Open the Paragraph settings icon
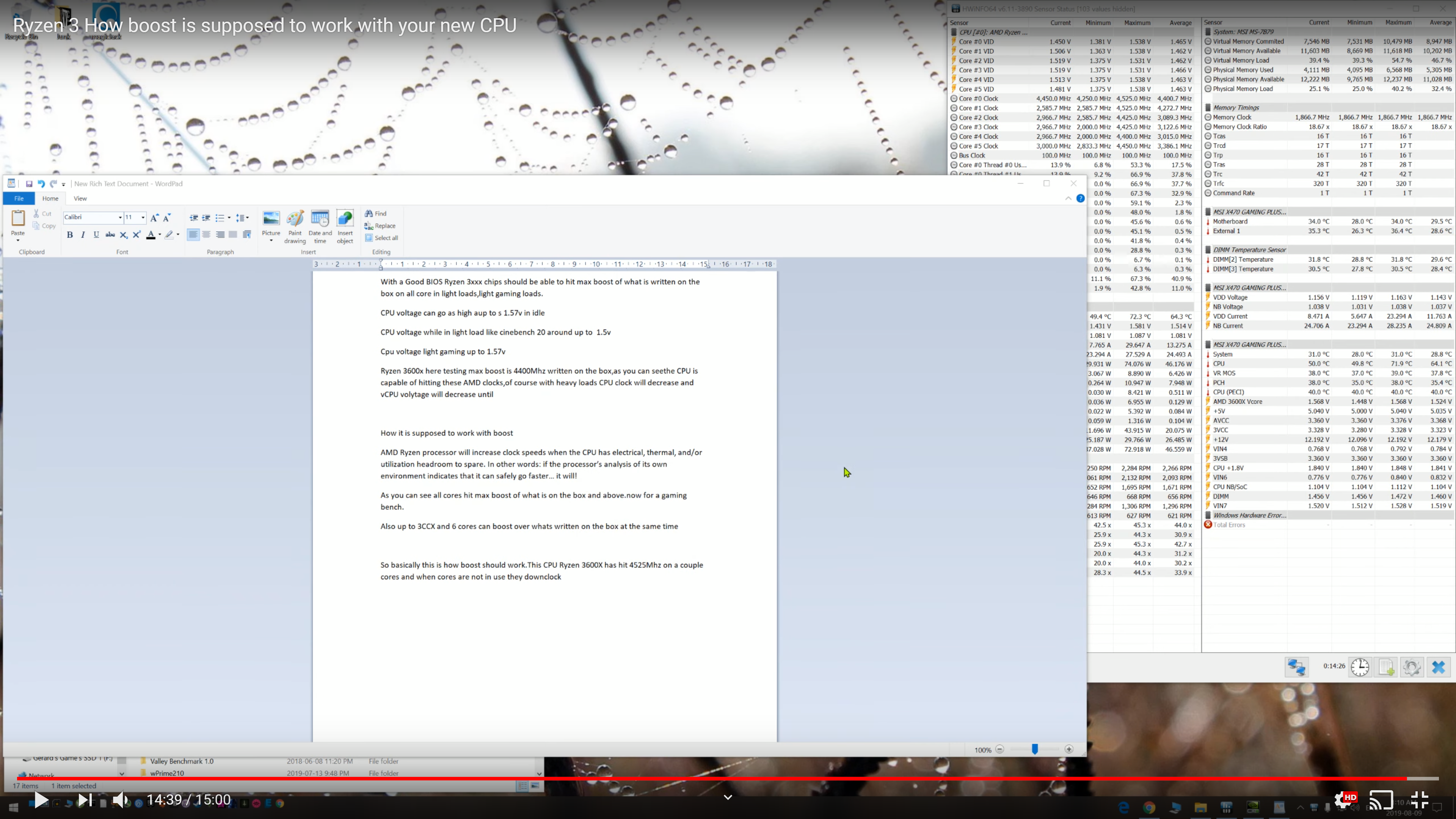Viewport: 1456px width, 819px height. coord(247,235)
